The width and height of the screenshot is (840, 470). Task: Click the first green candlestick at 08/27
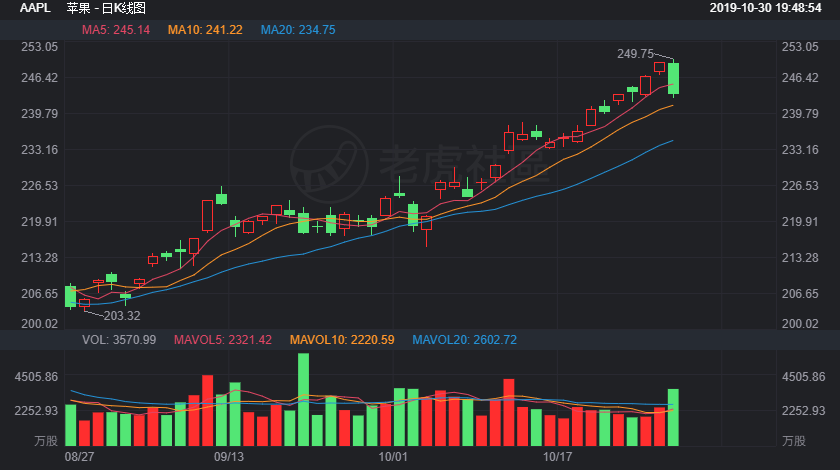tap(70, 296)
